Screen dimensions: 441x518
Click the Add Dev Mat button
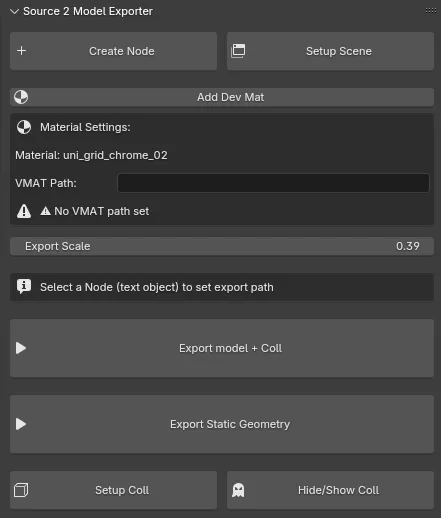222,97
